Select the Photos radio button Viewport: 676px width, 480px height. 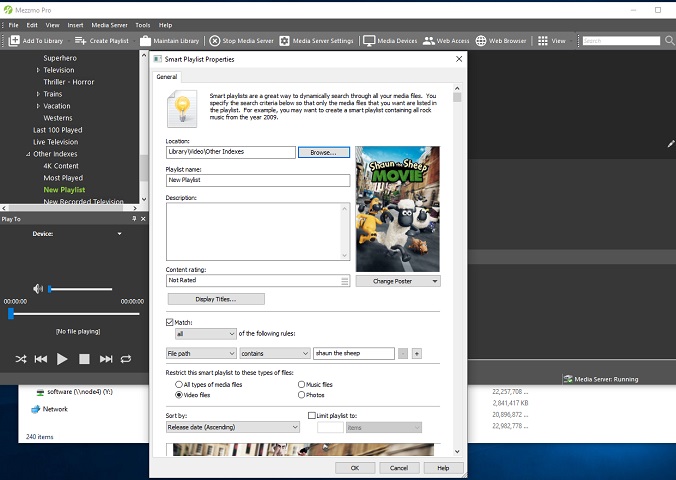click(301, 395)
